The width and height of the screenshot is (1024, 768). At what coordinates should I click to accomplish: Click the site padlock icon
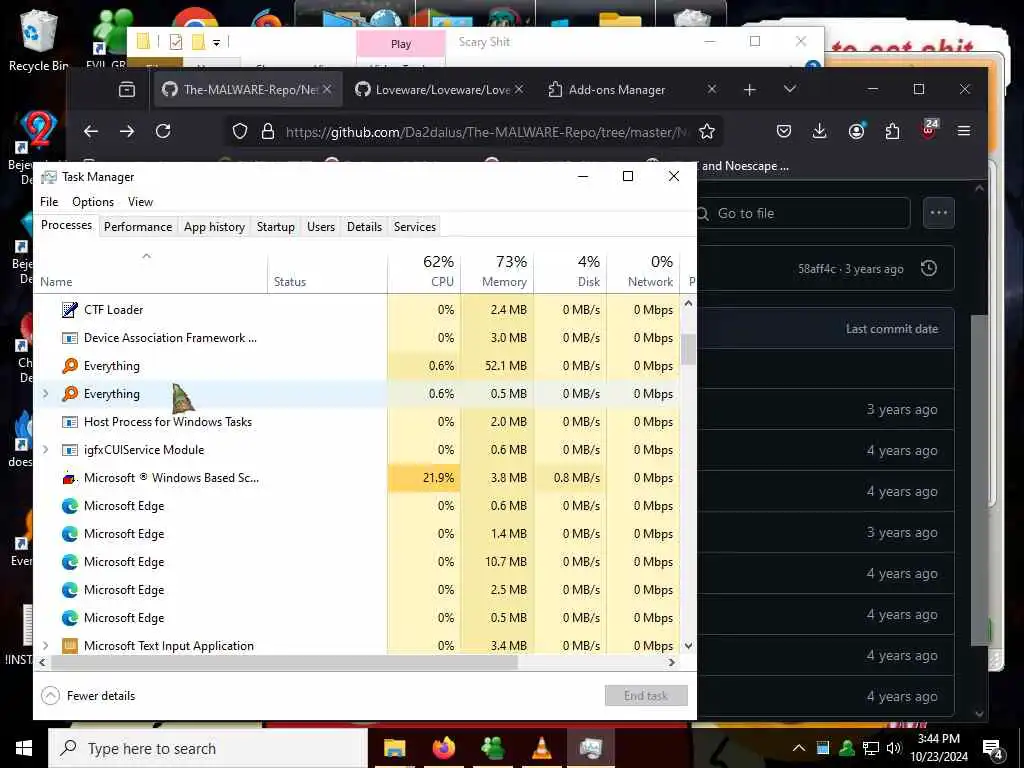[x=268, y=132]
